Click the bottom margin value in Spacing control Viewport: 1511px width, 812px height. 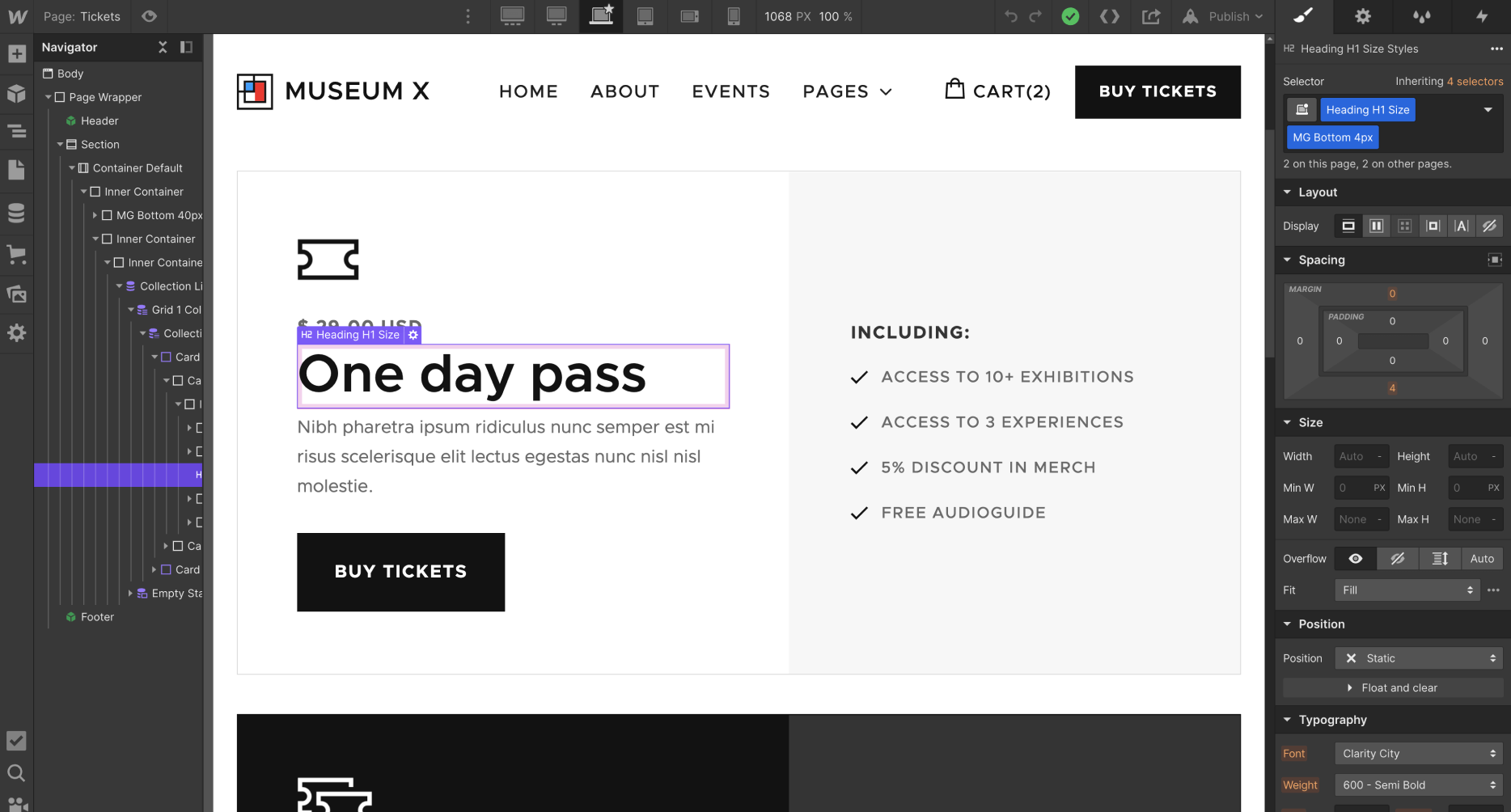[x=1392, y=388]
